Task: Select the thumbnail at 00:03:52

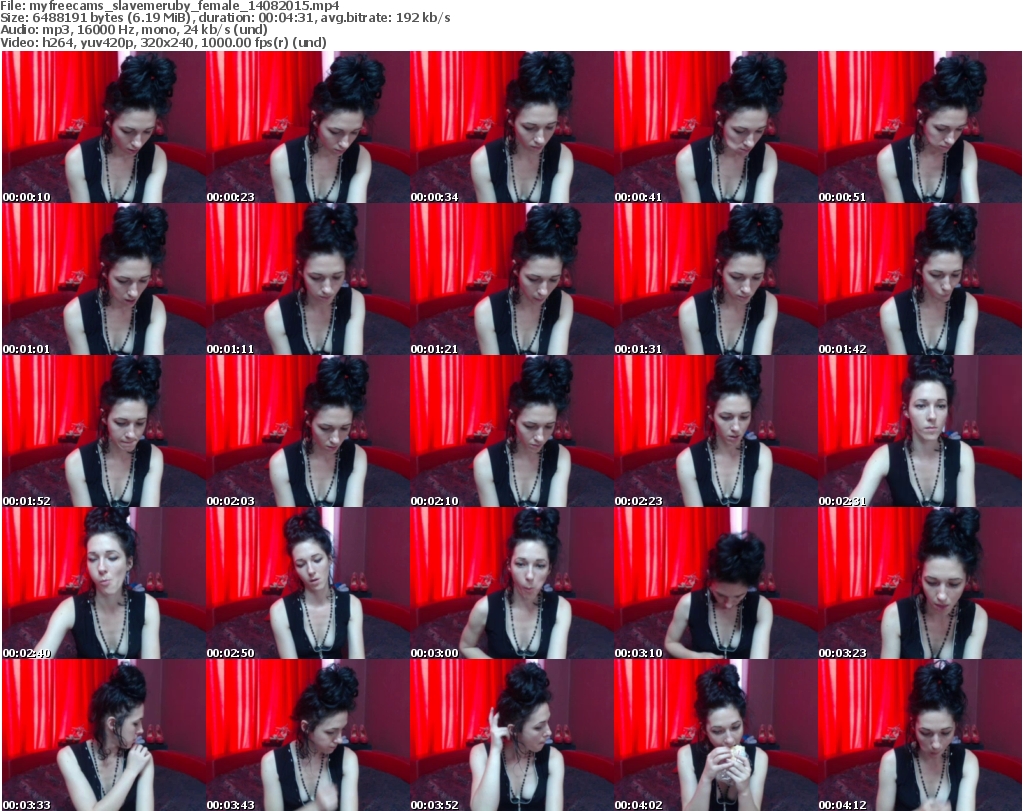Action: click(512, 735)
